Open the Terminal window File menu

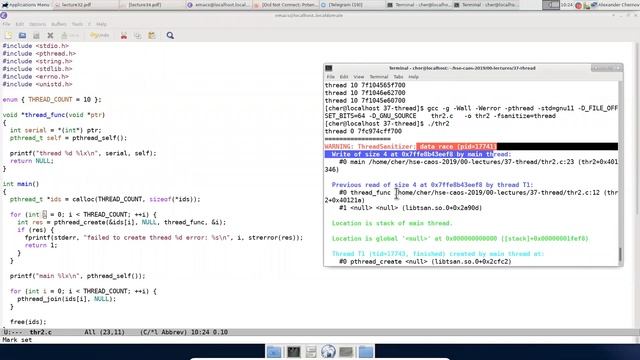[x=331, y=77]
